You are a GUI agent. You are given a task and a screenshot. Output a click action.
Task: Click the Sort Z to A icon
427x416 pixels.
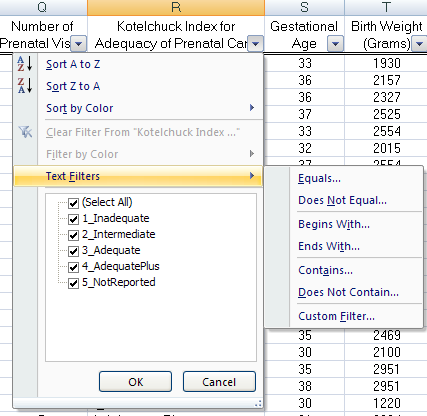tap(25, 86)
